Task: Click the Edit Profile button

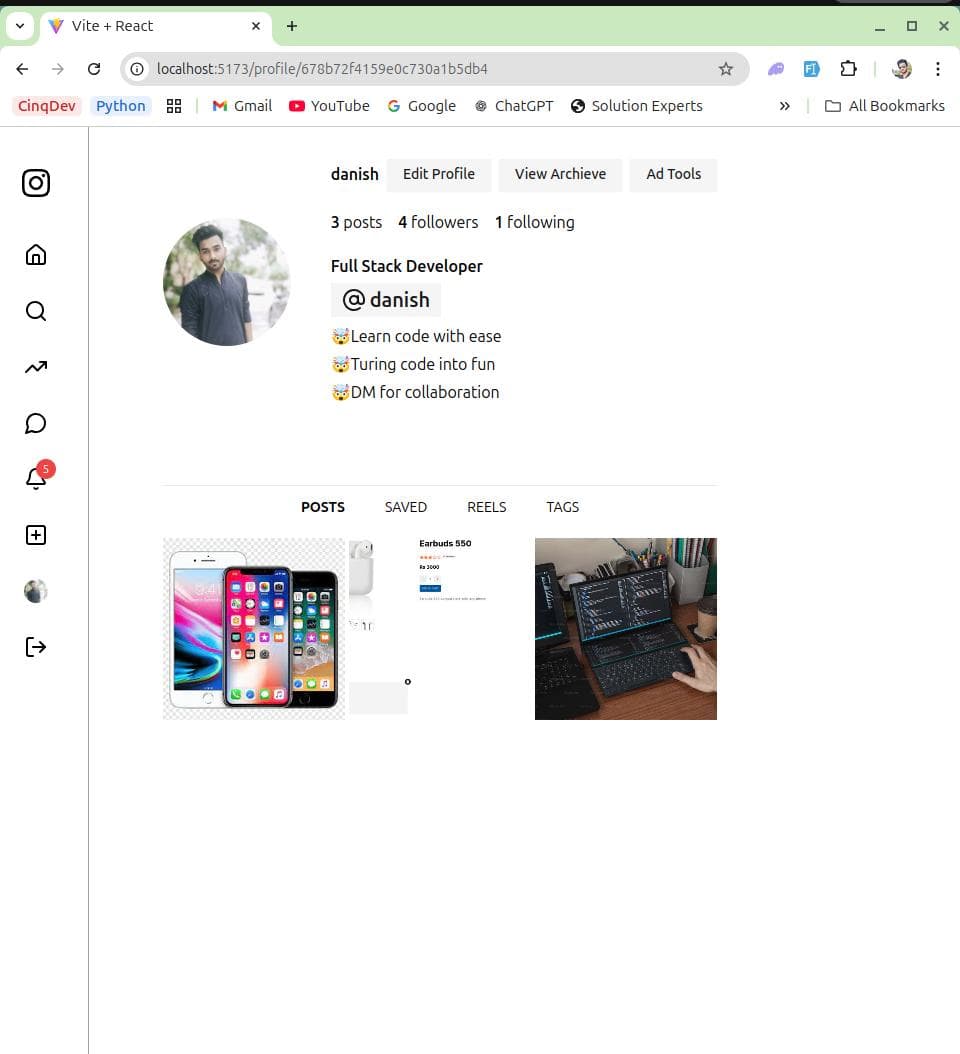Action: pos(438,174)
